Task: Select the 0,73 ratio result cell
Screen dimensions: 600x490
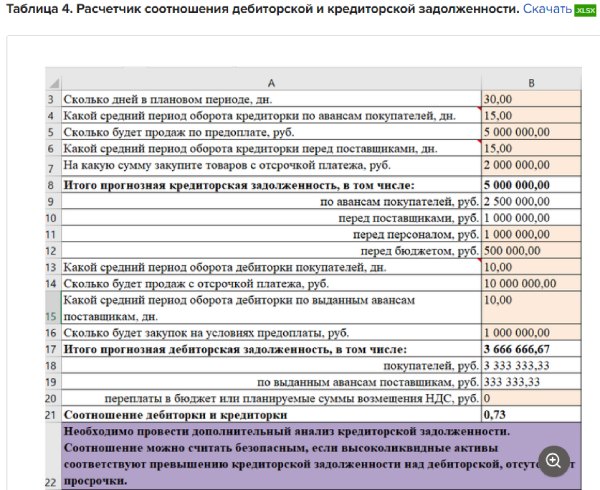Action: point(530,414)
